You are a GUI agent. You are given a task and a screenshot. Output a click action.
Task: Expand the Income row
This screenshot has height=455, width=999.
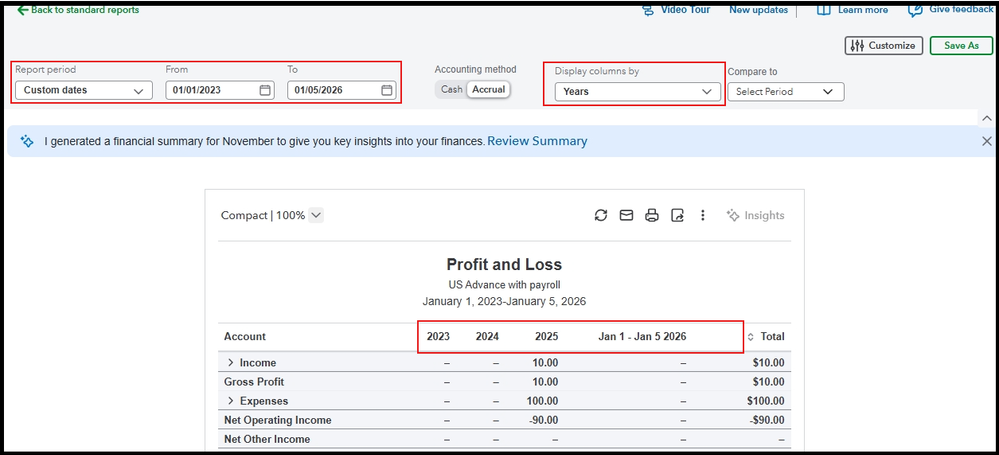click(231, 363)
